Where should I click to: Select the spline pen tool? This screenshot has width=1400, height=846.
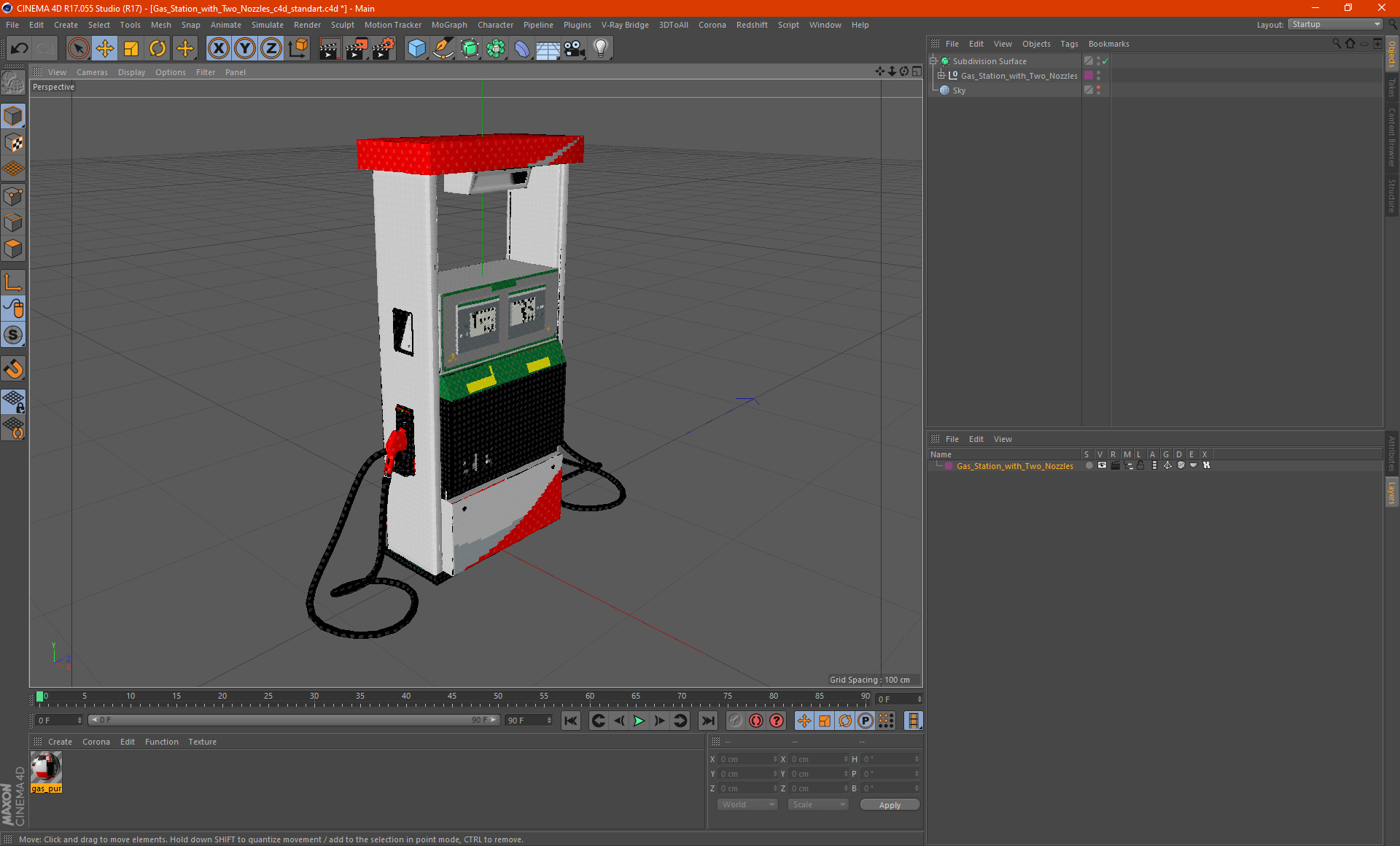(443, 49)
